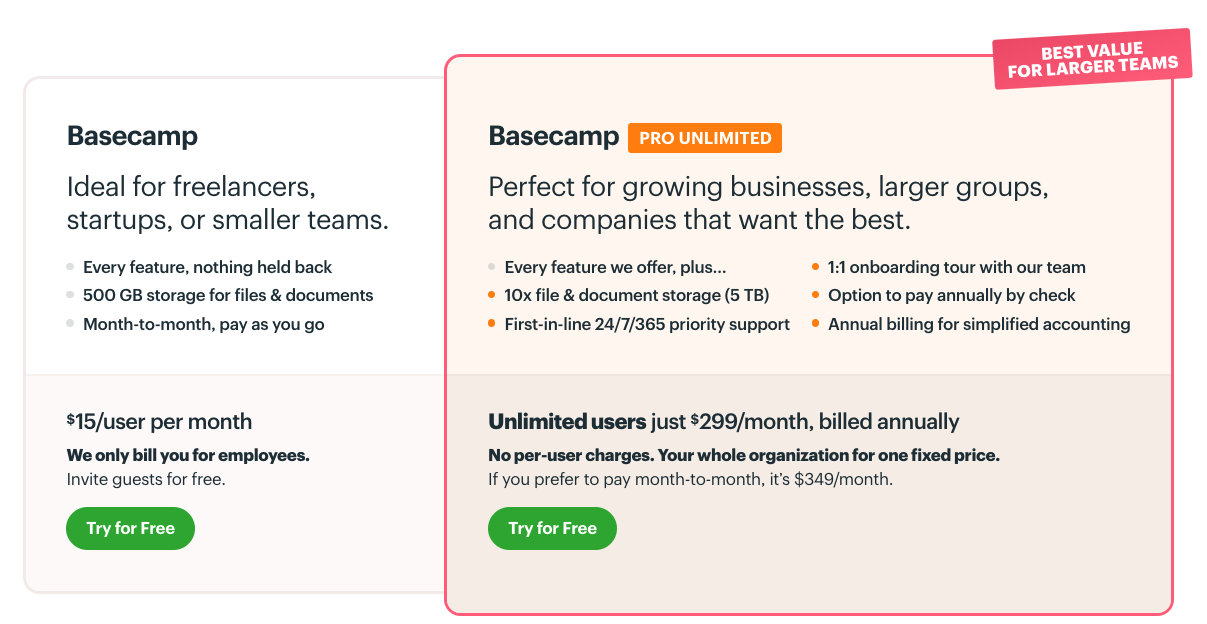
Task: Click bullet dot beside 10x file & document storage
Action: tap(492, 295)
